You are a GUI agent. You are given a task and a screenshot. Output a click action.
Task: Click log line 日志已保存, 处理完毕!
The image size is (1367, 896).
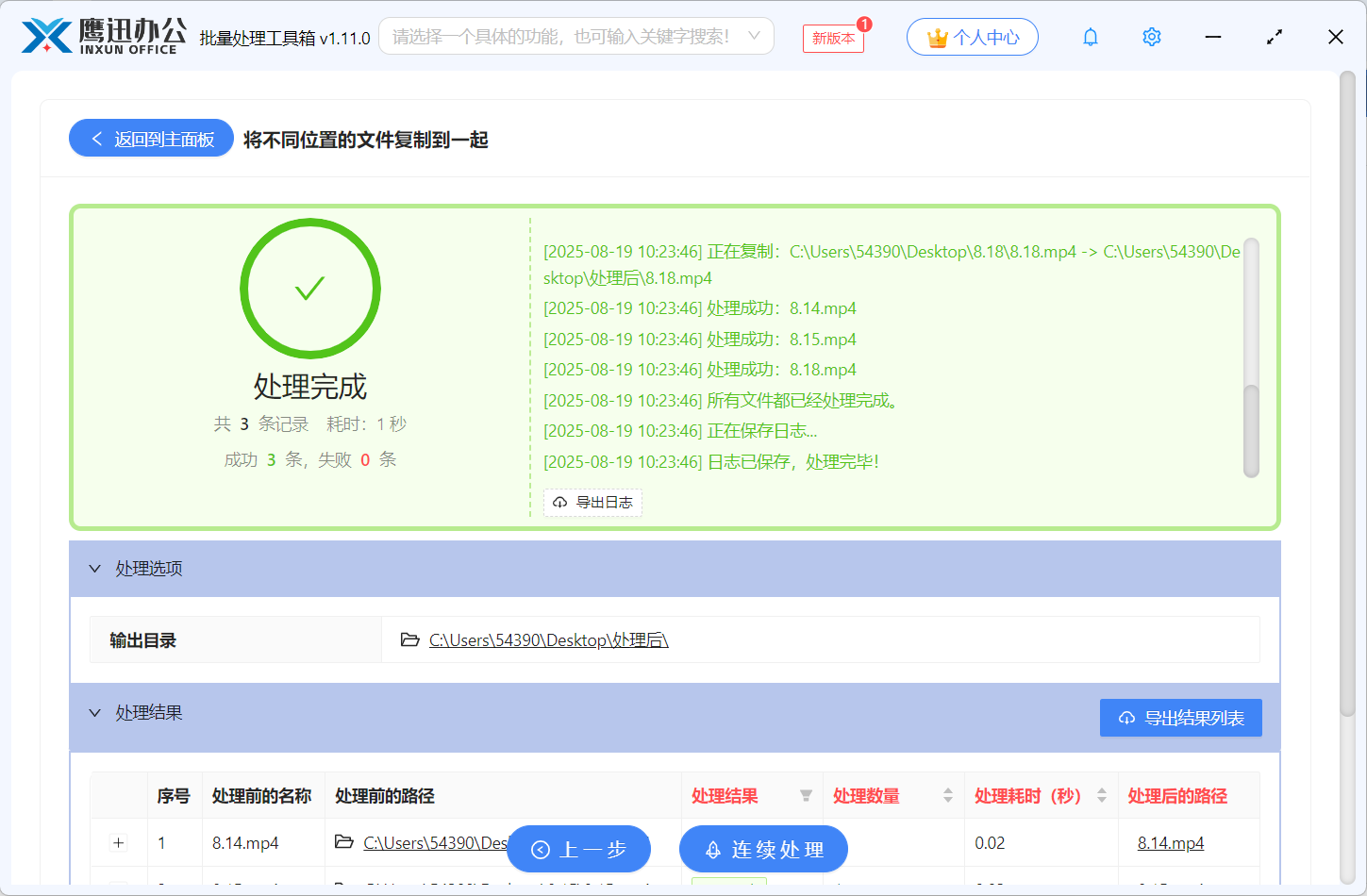click(711, 461)
